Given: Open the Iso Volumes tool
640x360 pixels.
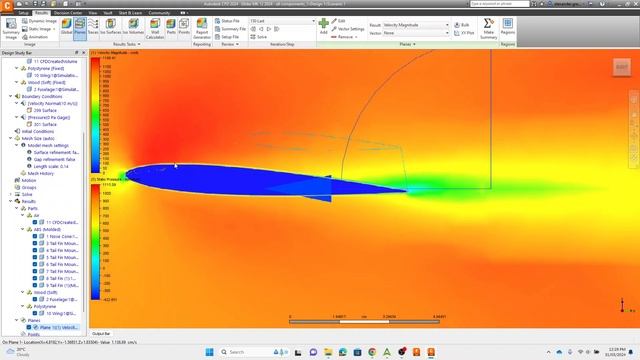Looking at the screenshot, I should 133,27.
